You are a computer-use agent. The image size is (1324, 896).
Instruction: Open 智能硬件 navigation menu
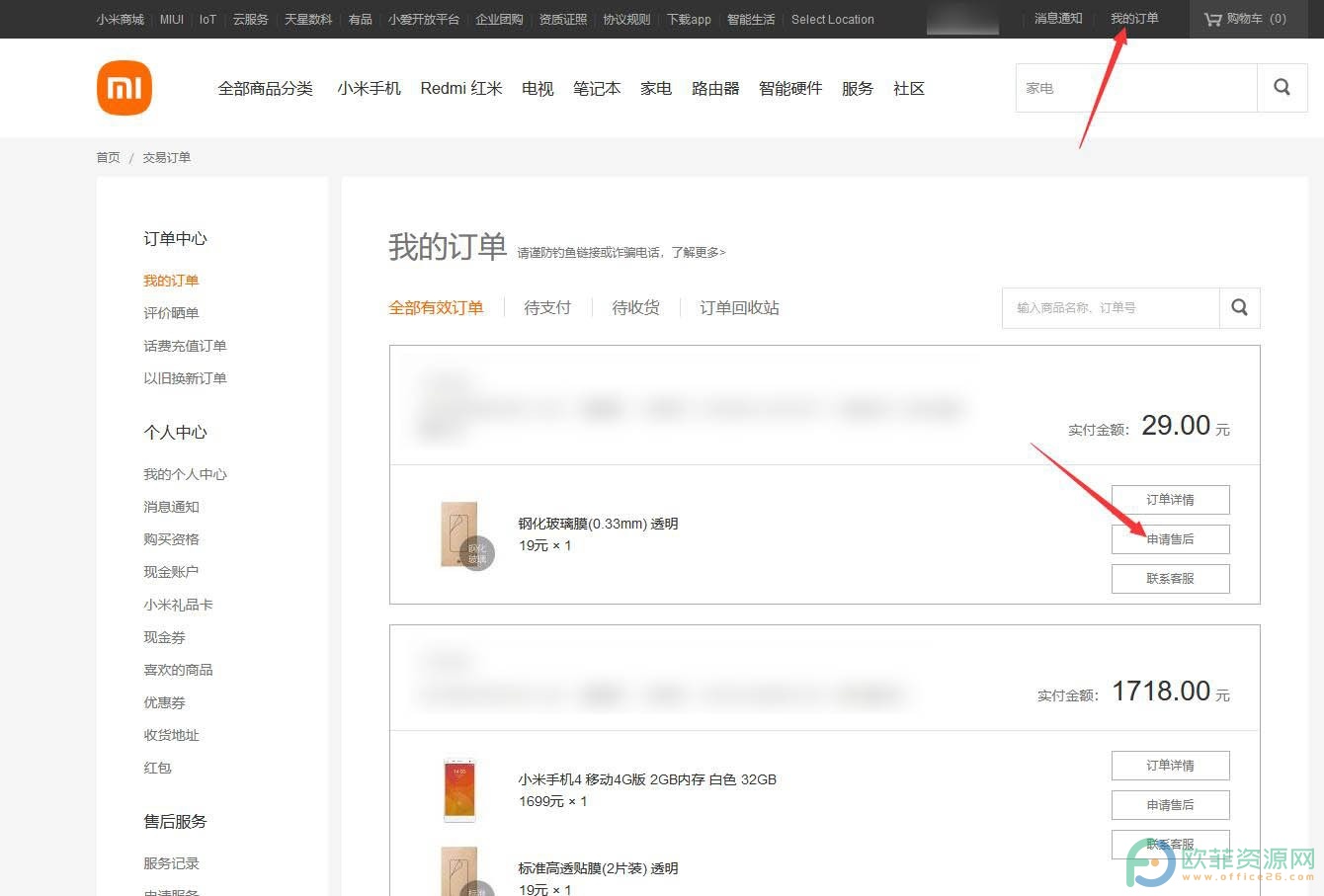coord(790,89)
